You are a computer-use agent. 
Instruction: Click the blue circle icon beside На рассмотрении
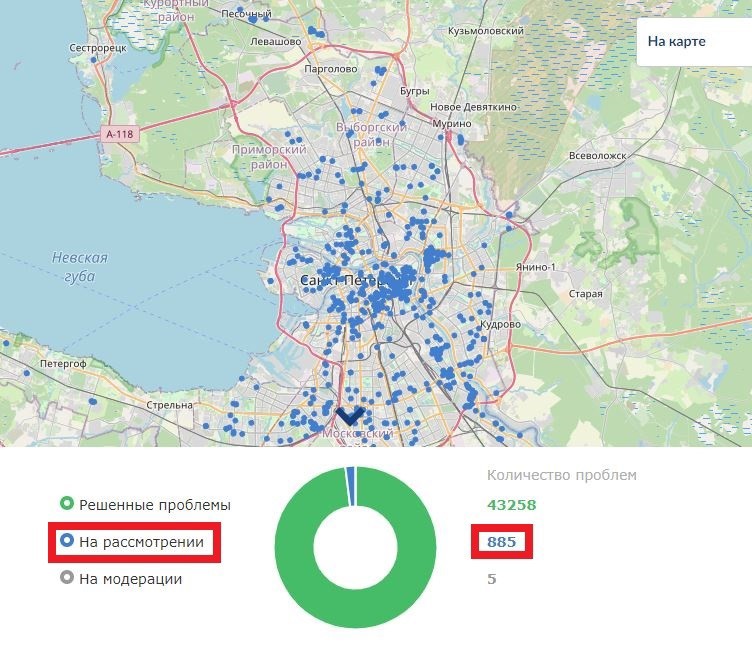pyautogui.click(x=67, y=542)
